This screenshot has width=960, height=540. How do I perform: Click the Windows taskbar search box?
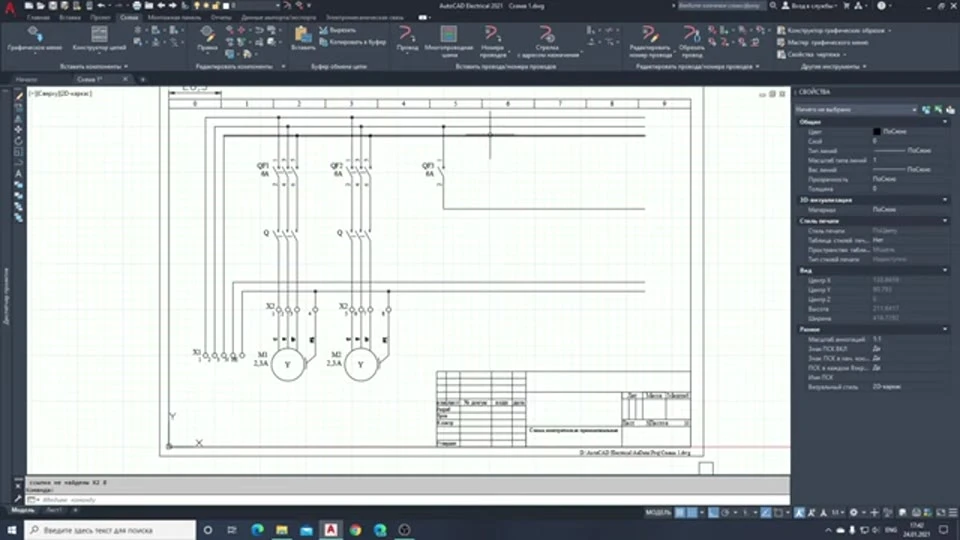click(x=110, y=530)
